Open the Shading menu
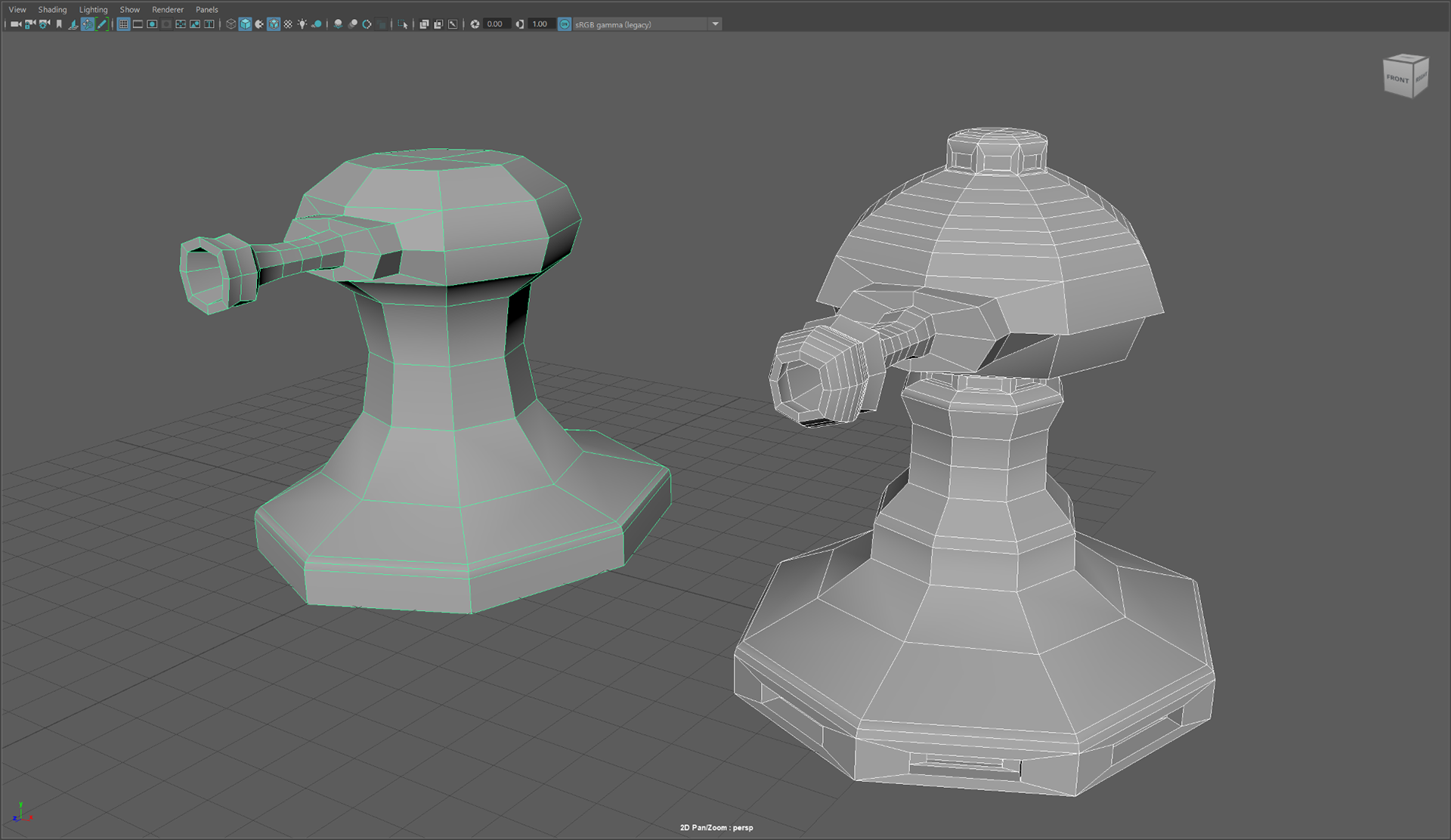The image size is (1451, 840). (52, 10)
